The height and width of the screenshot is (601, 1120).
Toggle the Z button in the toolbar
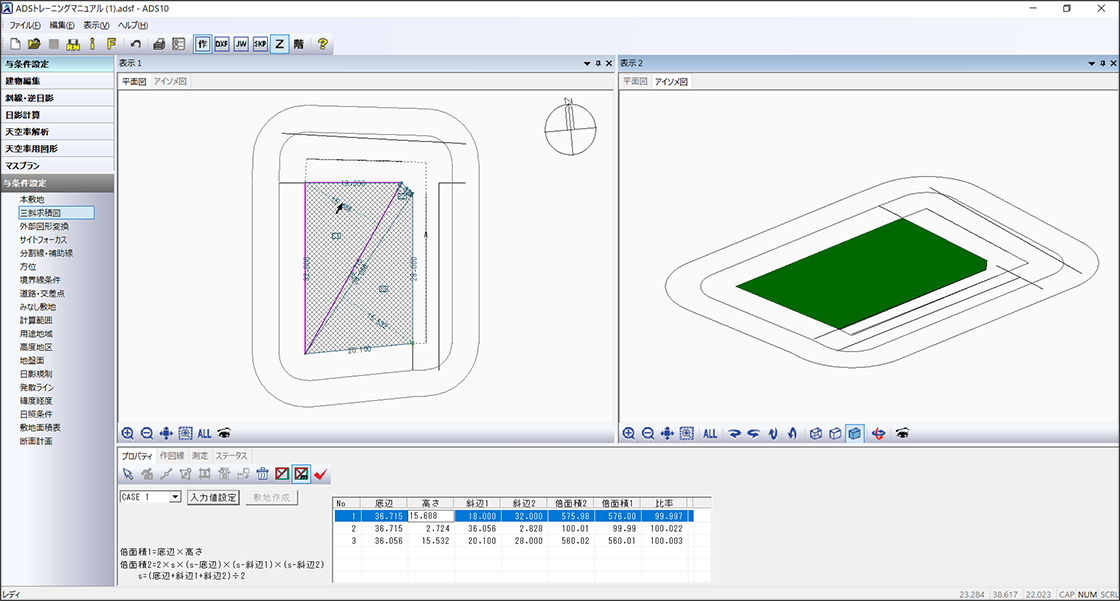(x=279, y=44)
